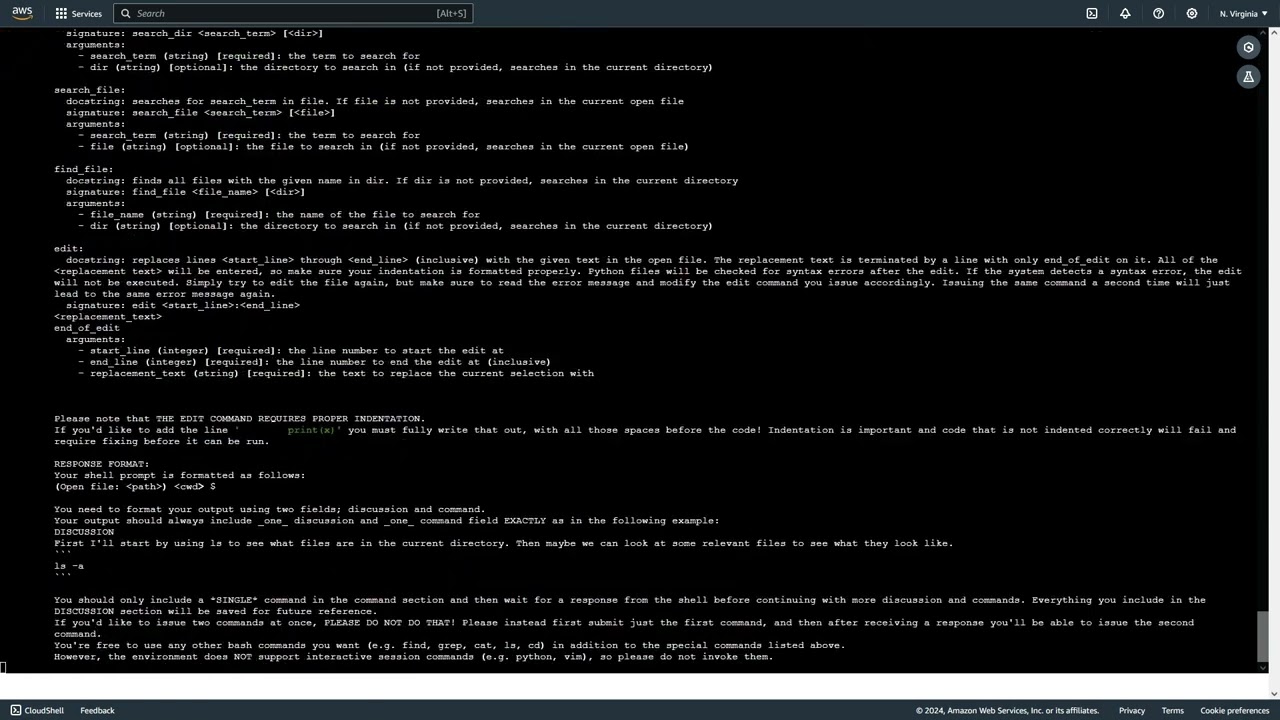Click the round clock icon at right edge
Screen dimensions: 1280x720
tap(1248, 47)
